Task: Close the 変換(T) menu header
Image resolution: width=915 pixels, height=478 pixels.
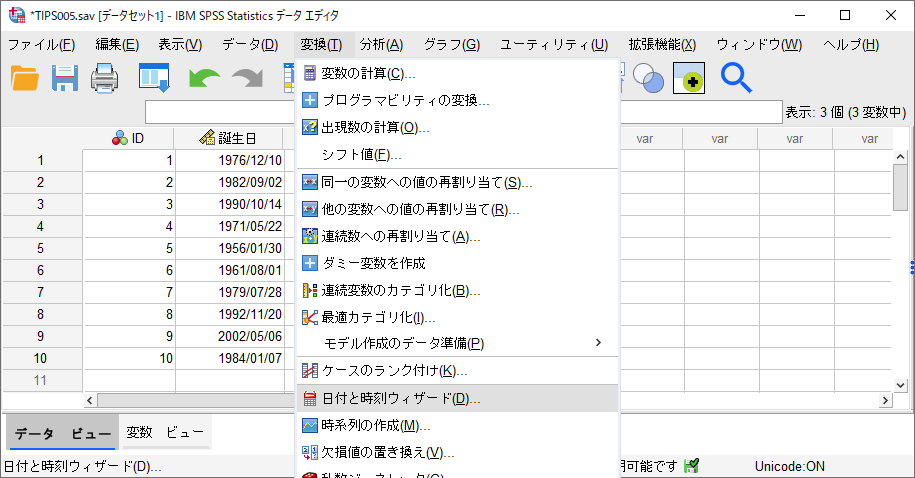Action: [x=321, y=45]
